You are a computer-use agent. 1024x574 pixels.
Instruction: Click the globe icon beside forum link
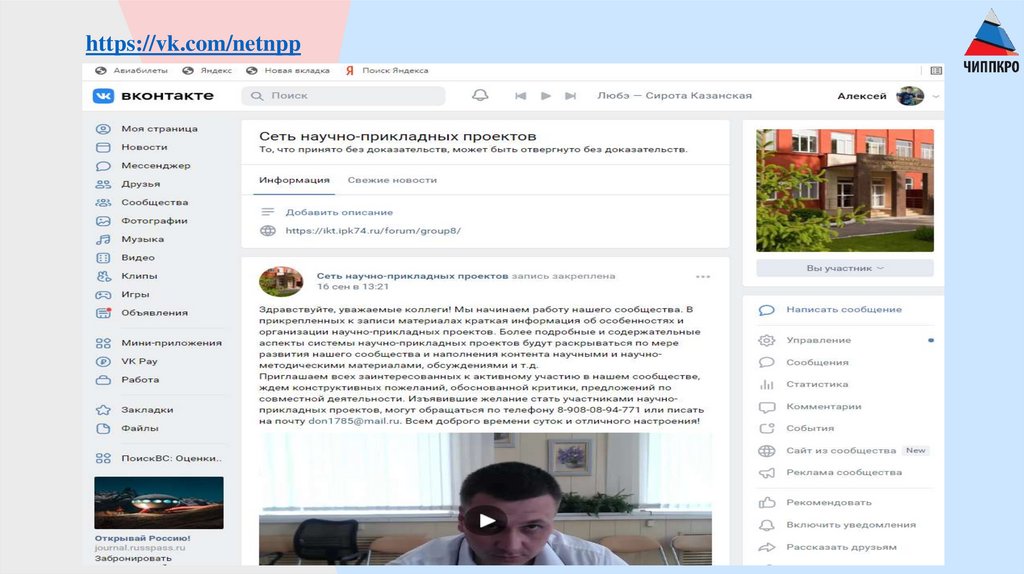[268, 231]
